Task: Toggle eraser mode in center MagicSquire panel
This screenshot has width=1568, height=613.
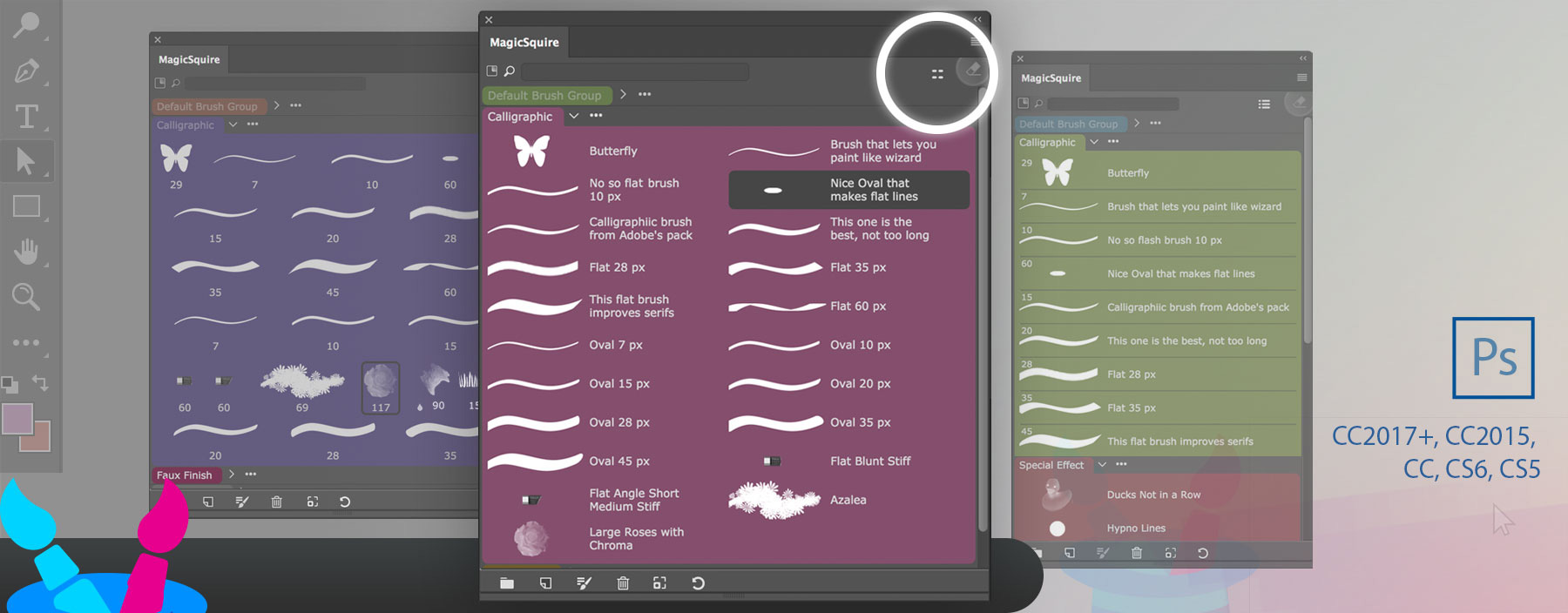Action: pyautogui.click(x=973, y=70)
